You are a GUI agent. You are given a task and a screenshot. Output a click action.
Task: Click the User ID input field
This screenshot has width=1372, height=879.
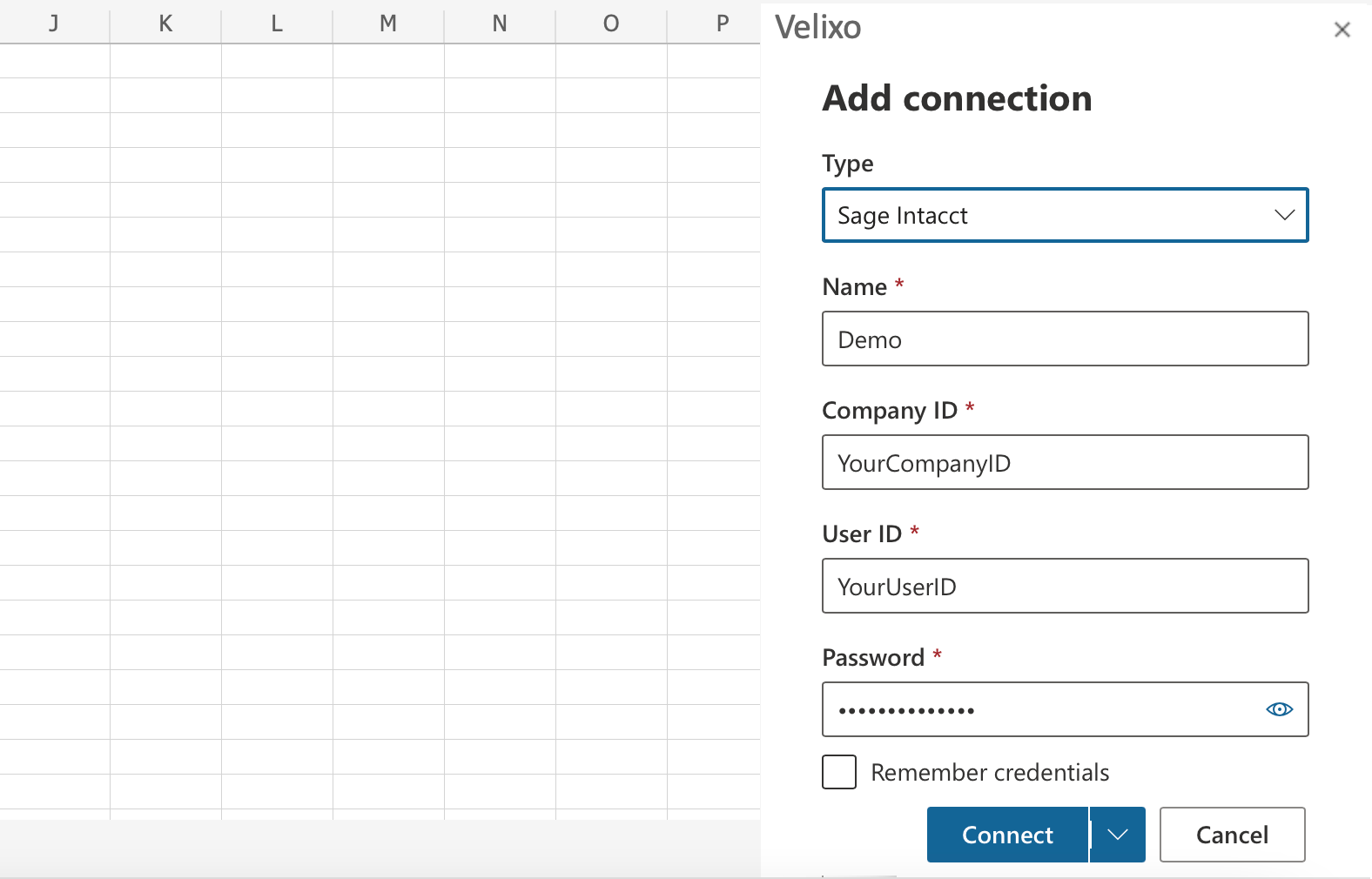click(x=1065, y=586)
